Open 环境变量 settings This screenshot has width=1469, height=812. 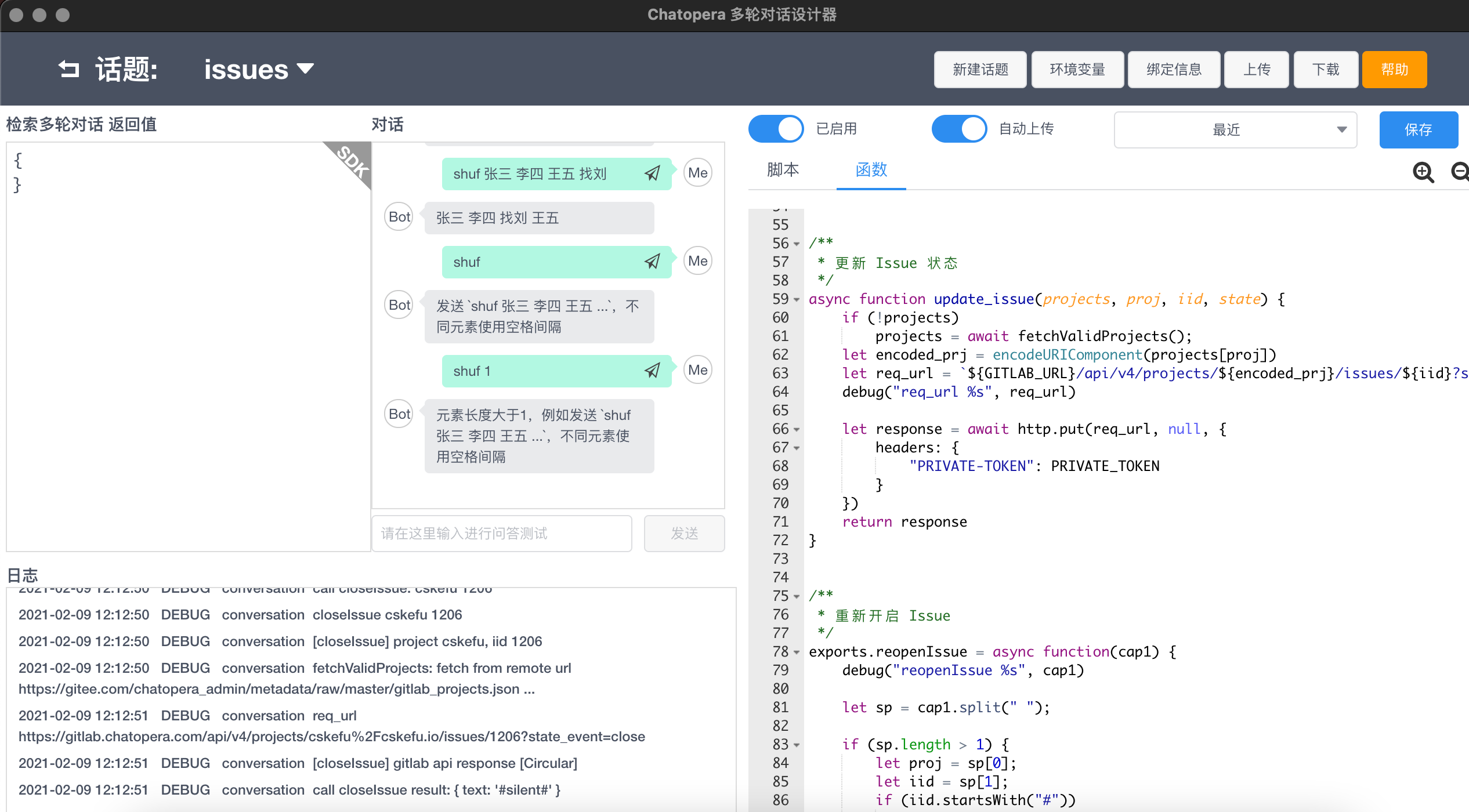pos(1077,70)
